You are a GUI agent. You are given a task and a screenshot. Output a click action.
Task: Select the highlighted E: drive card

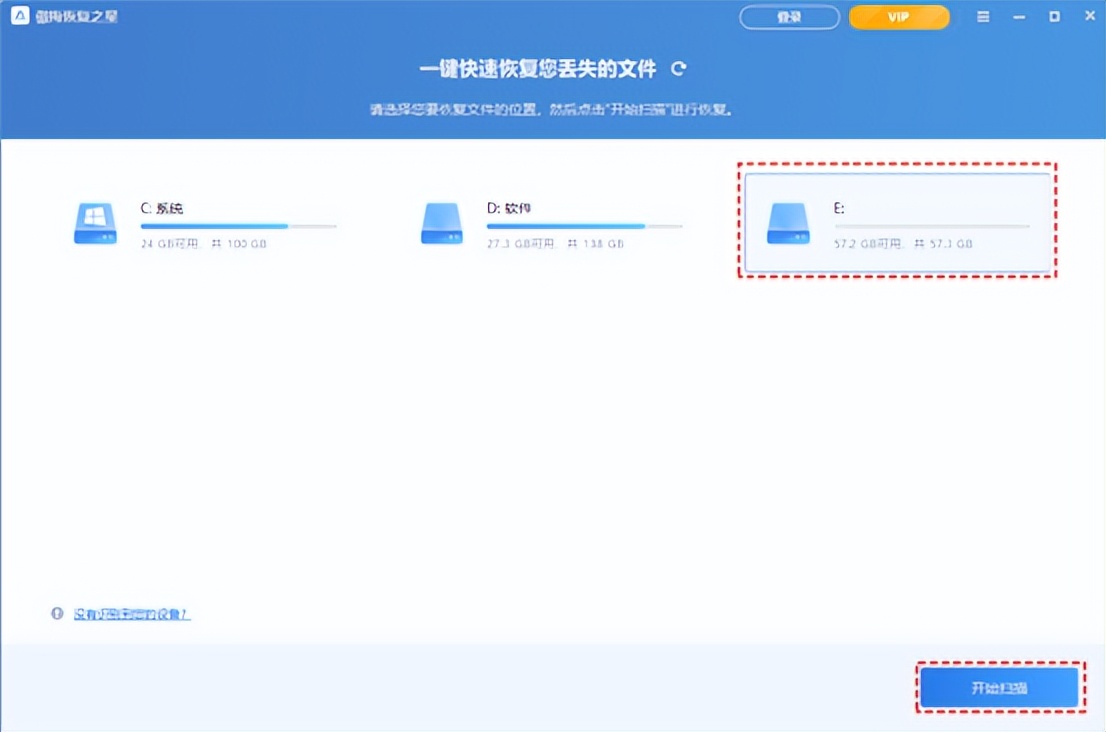(898, 222)
